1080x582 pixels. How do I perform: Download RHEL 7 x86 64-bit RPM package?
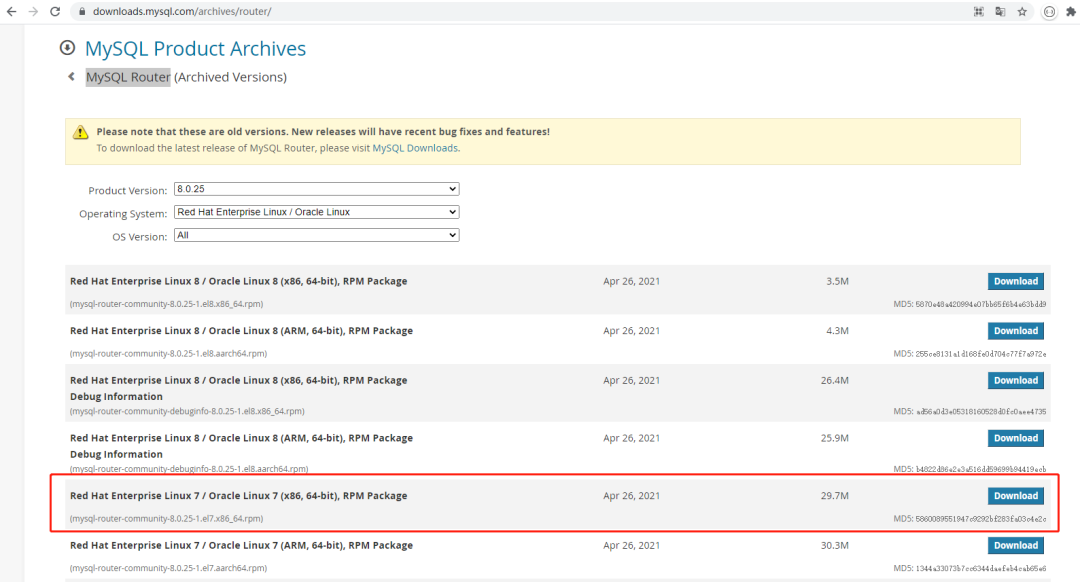(x=1015, y=496)
